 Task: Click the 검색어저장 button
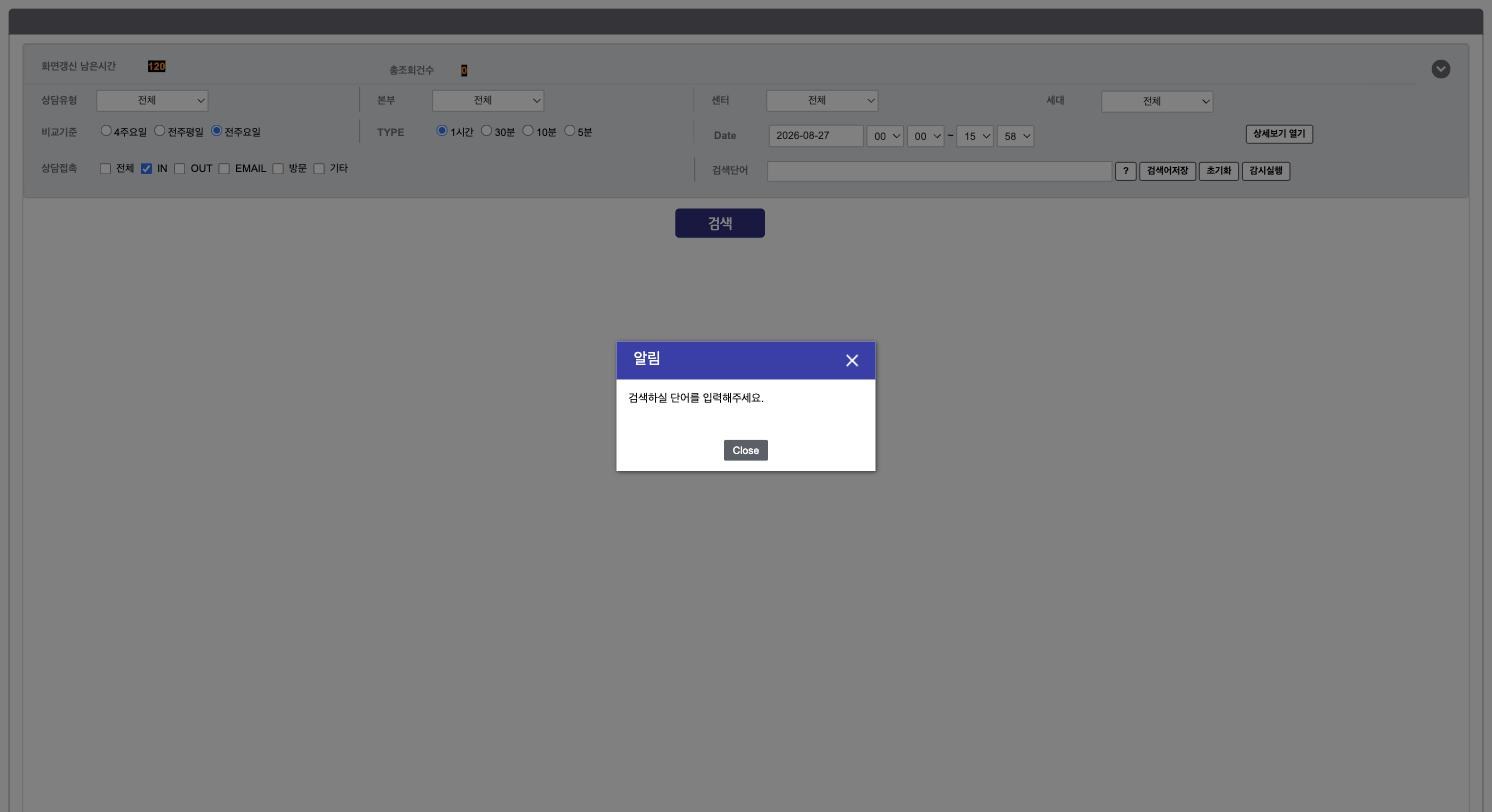click(1168, 171)
